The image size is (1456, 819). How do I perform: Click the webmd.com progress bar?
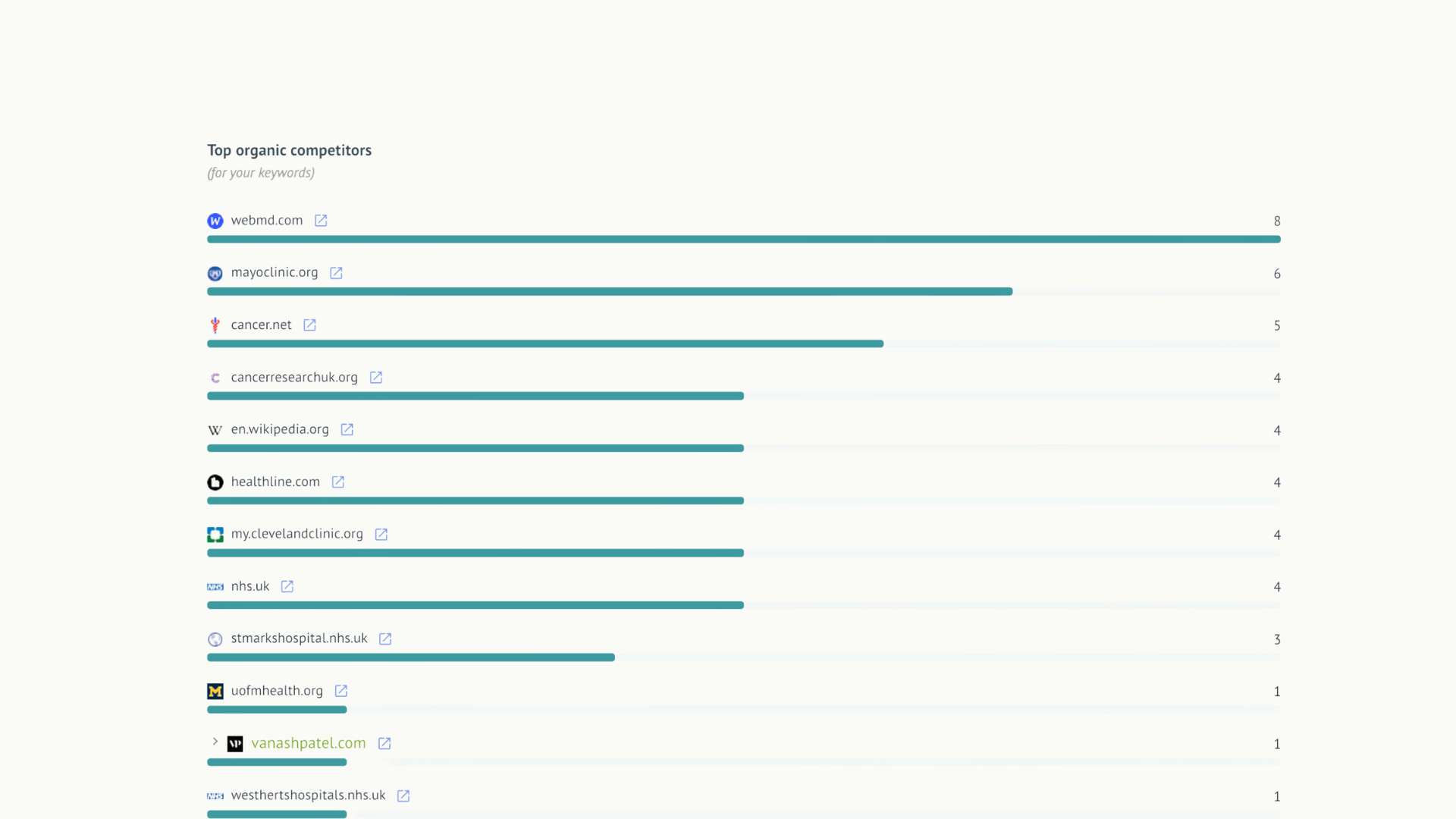[x=744, y=240]
